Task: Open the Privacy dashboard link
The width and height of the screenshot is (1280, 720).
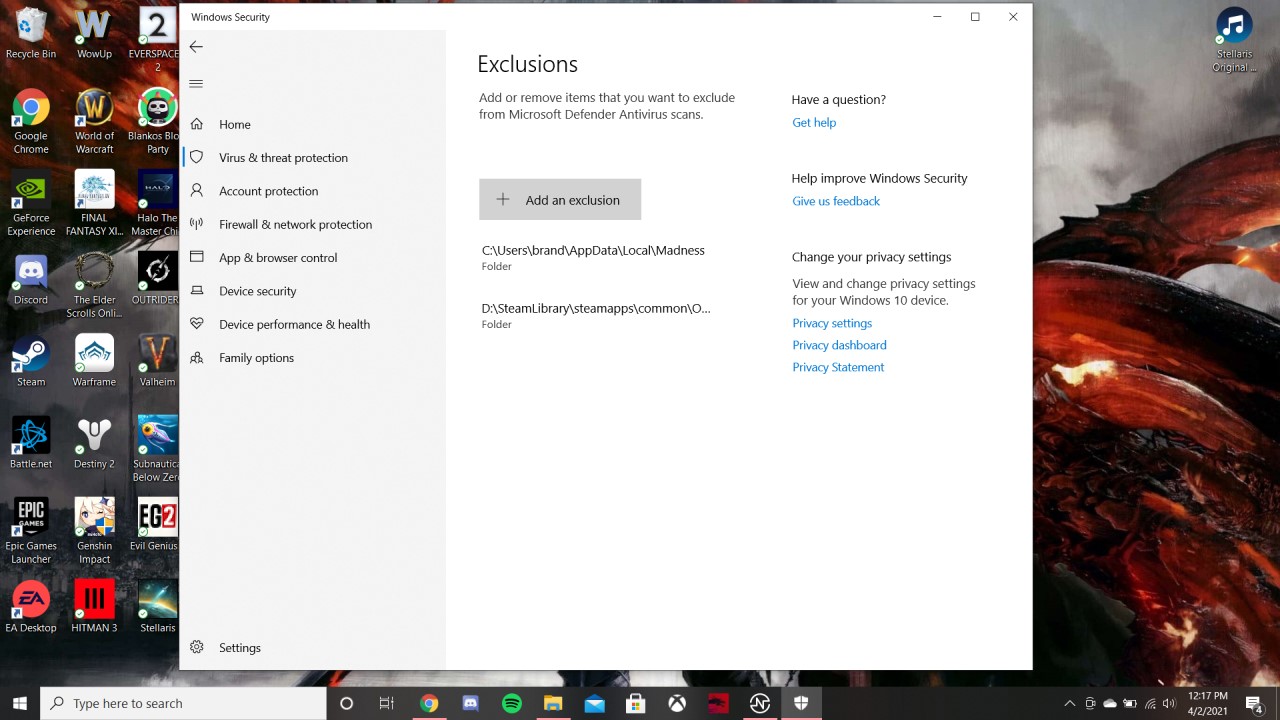Action: (x=839, y=346)
